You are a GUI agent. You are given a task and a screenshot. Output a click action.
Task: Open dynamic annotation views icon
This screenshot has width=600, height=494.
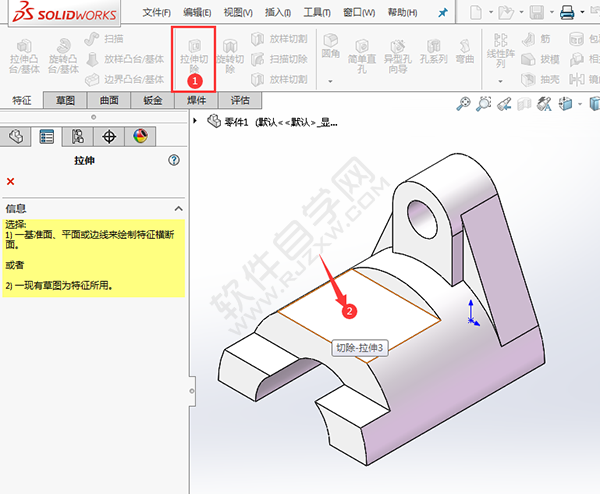click(x=544, y=104)
